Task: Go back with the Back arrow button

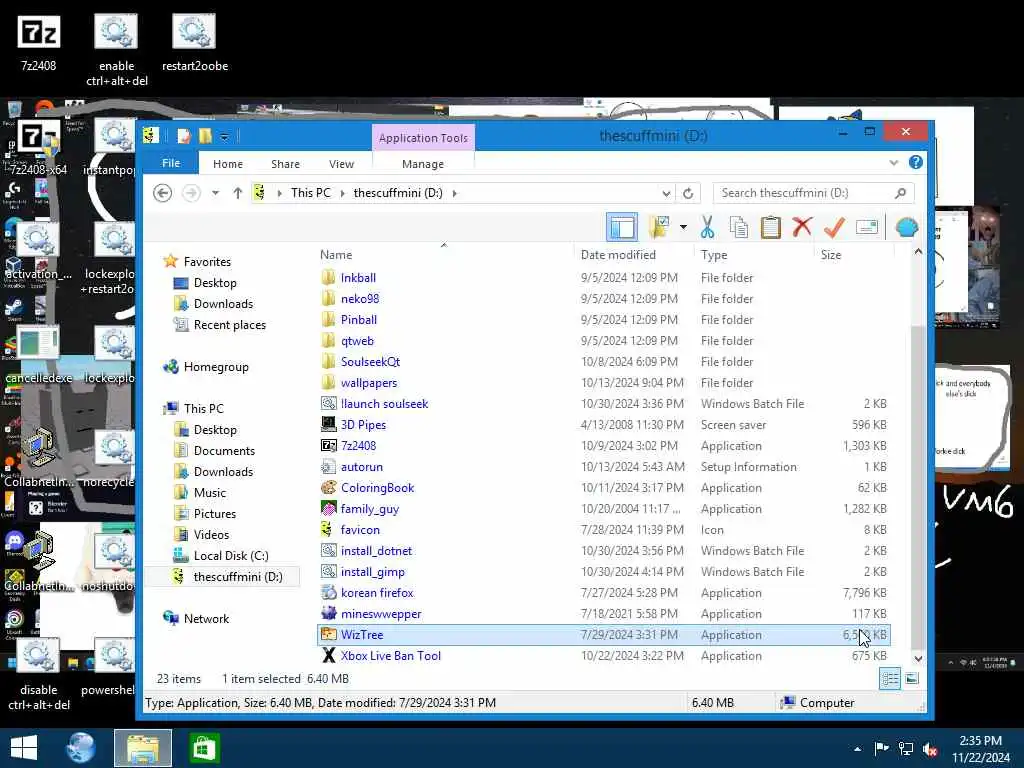Action: point(163,193)
